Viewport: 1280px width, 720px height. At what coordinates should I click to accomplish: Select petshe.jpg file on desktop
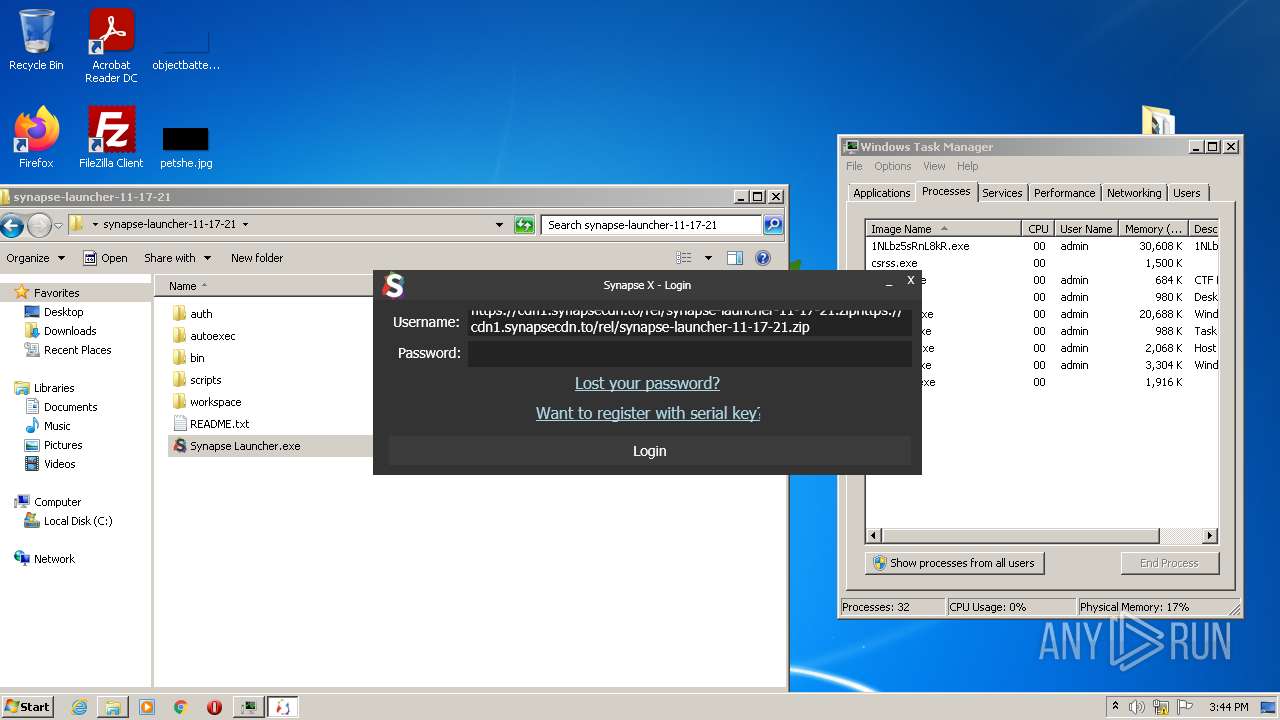[x=186, y=147]
